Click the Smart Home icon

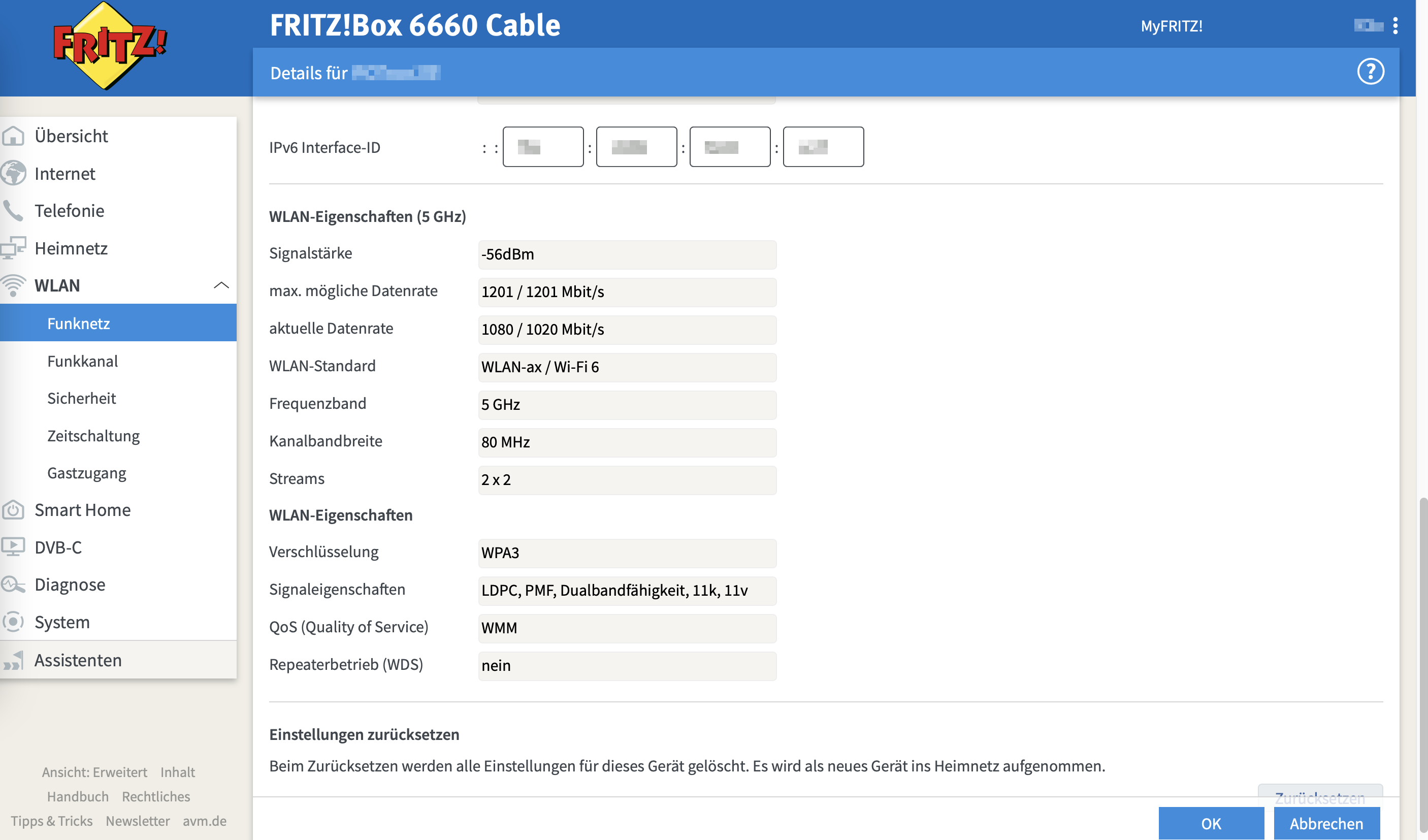point(13,509)
